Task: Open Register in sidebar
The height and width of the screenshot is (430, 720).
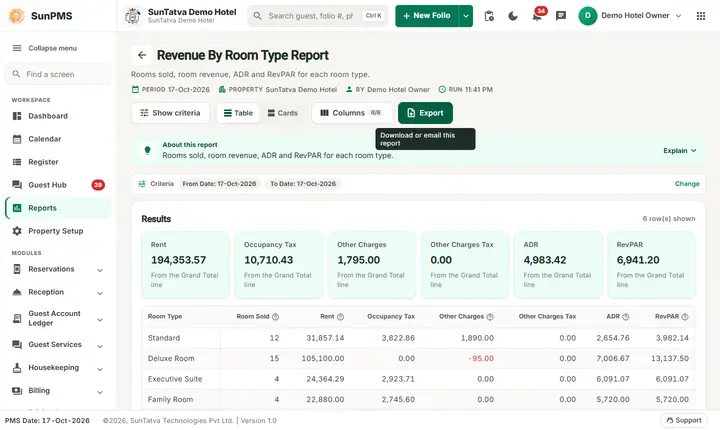Action: click(58, 162)
